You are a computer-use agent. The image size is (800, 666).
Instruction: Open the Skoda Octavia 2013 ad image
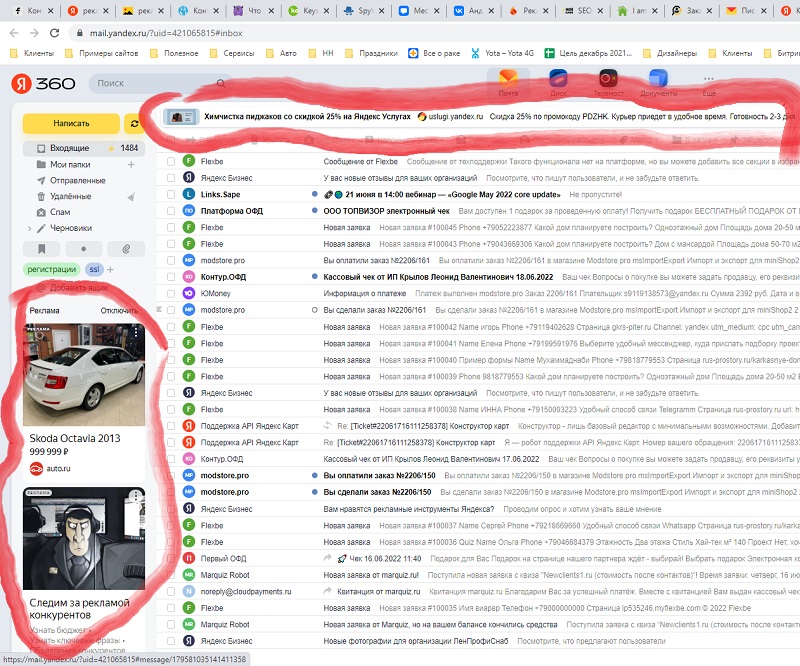pyautogui.click(x=84, y=375)
